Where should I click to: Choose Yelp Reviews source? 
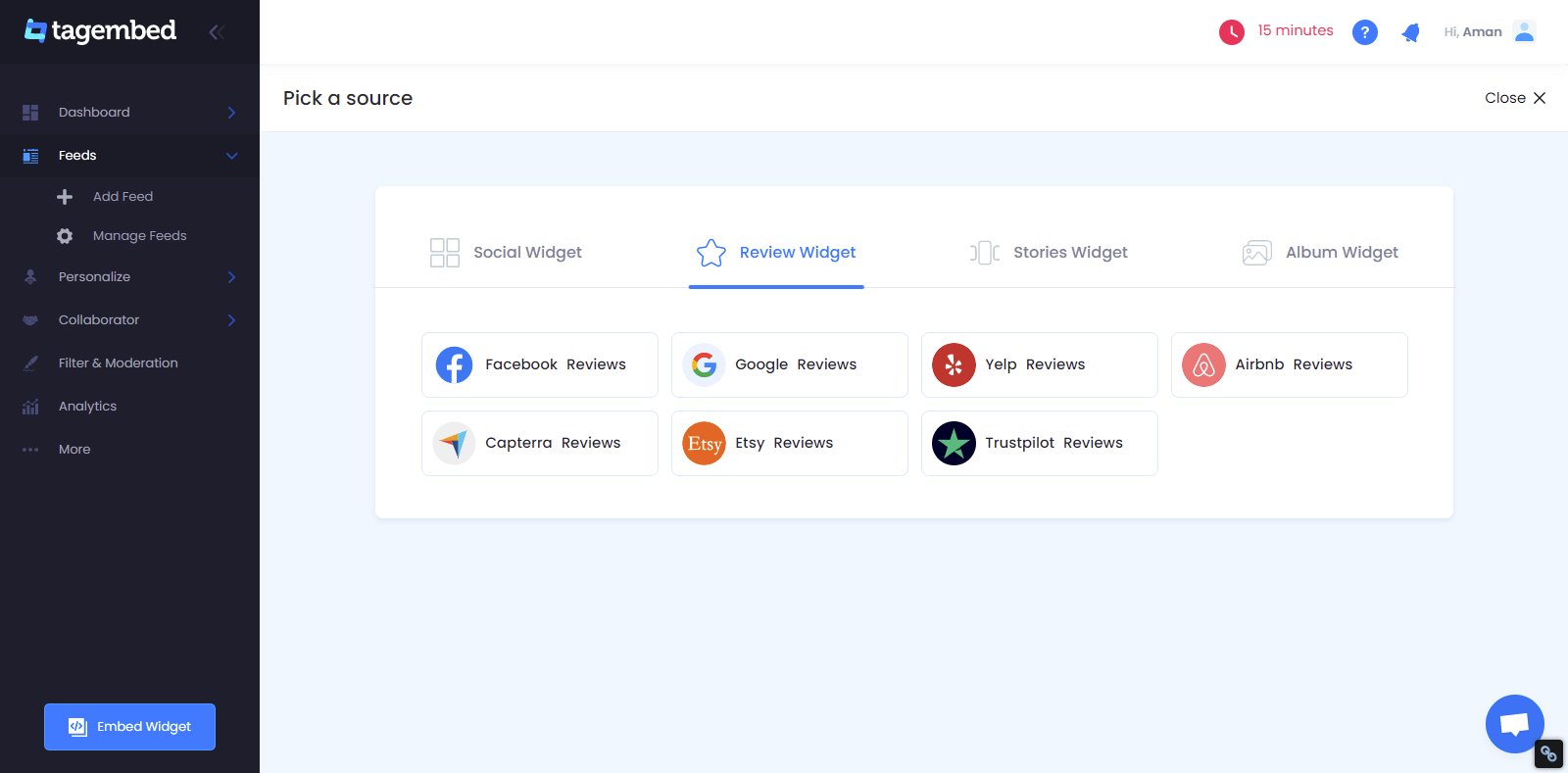[x=1040, y=364]
